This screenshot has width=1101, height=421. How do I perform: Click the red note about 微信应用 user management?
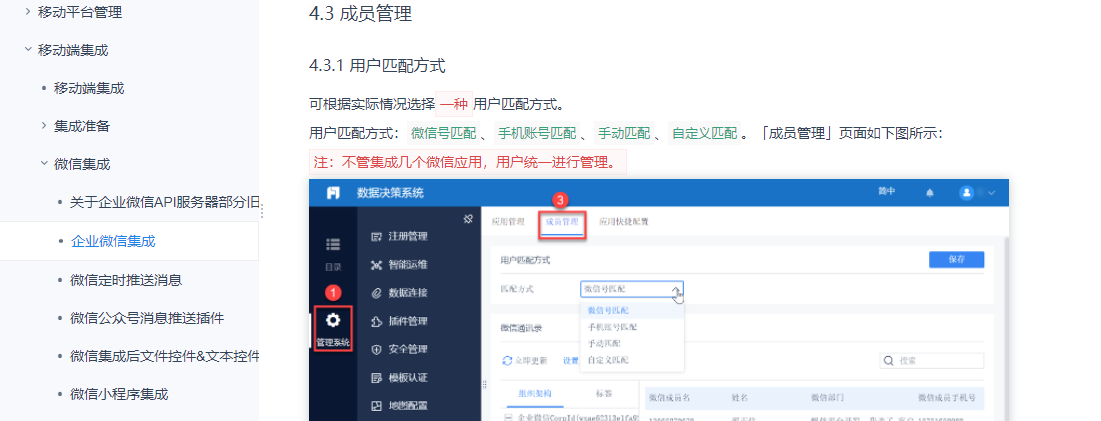click(468, 163)
